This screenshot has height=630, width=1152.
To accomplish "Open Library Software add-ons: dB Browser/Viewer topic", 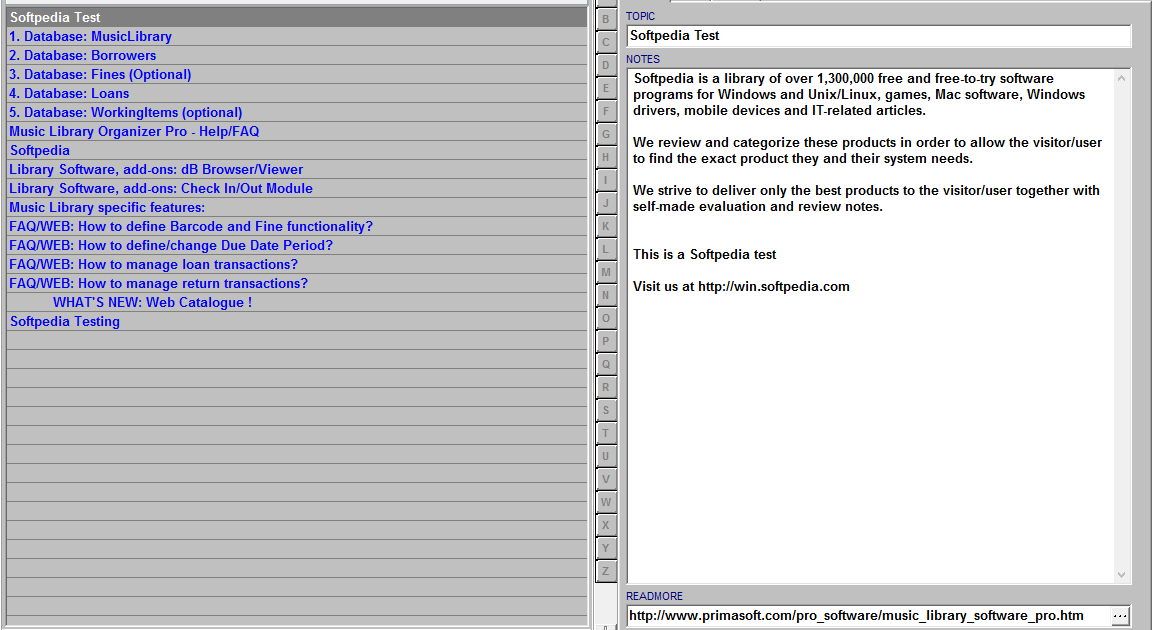I will coord(297,170).
